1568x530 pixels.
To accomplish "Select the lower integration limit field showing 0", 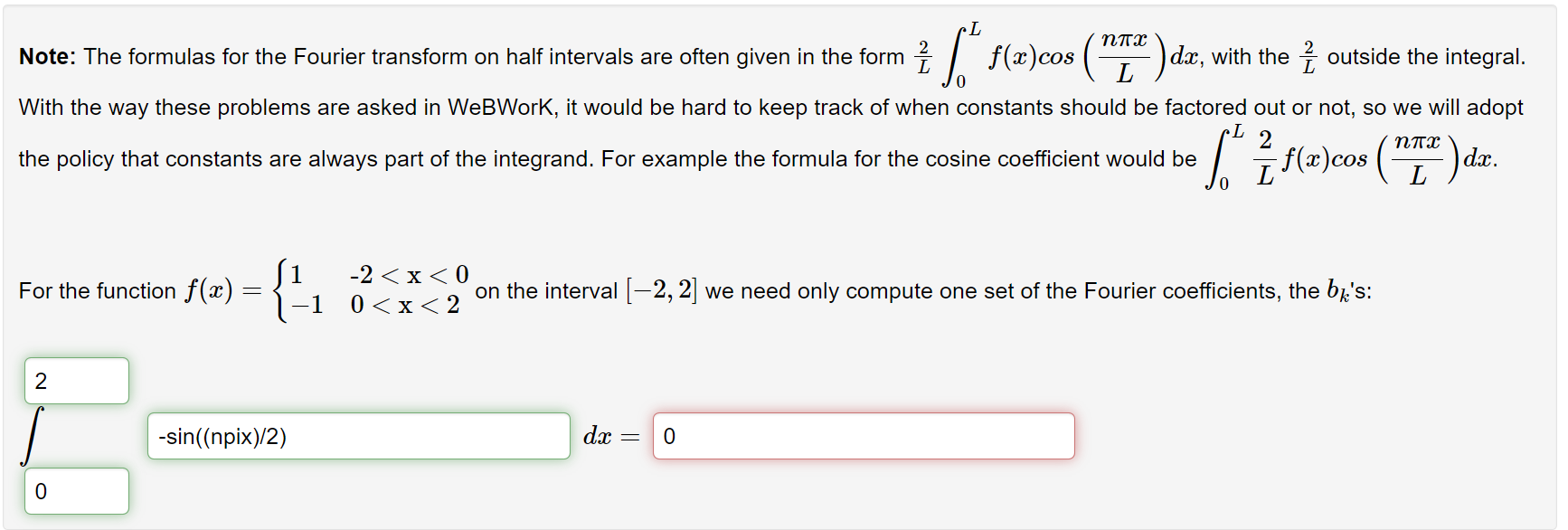I will coord(76,491).
